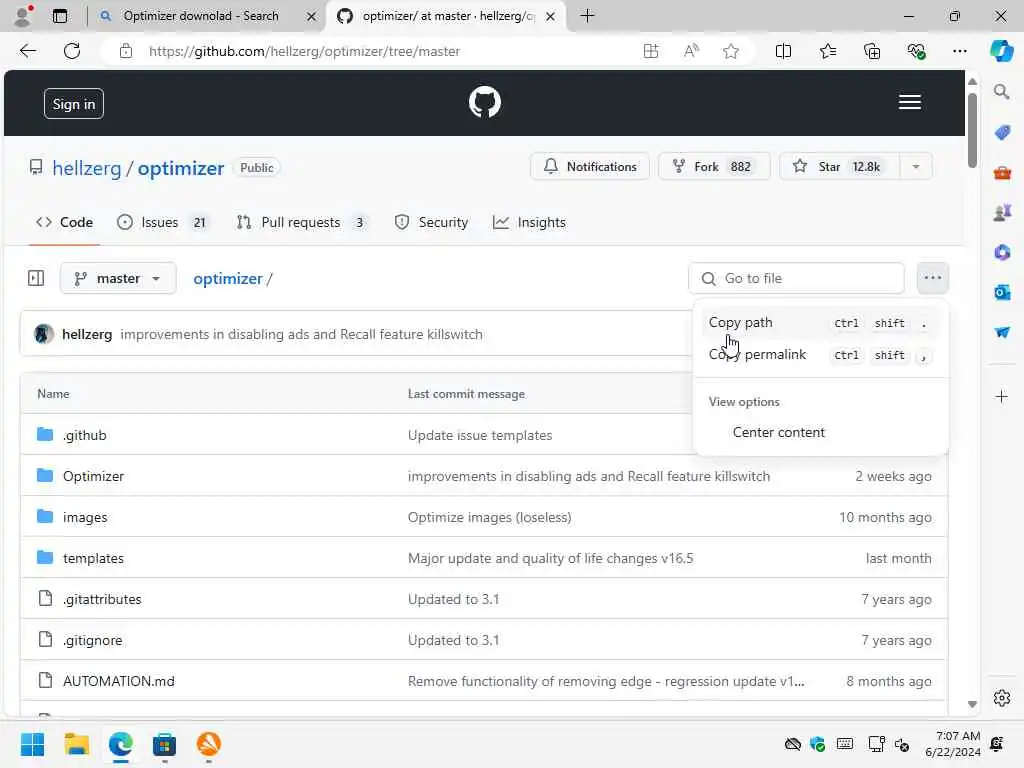Open Windows Start menu
Viewport: 1024px width, 768px height.
(32, 744)
